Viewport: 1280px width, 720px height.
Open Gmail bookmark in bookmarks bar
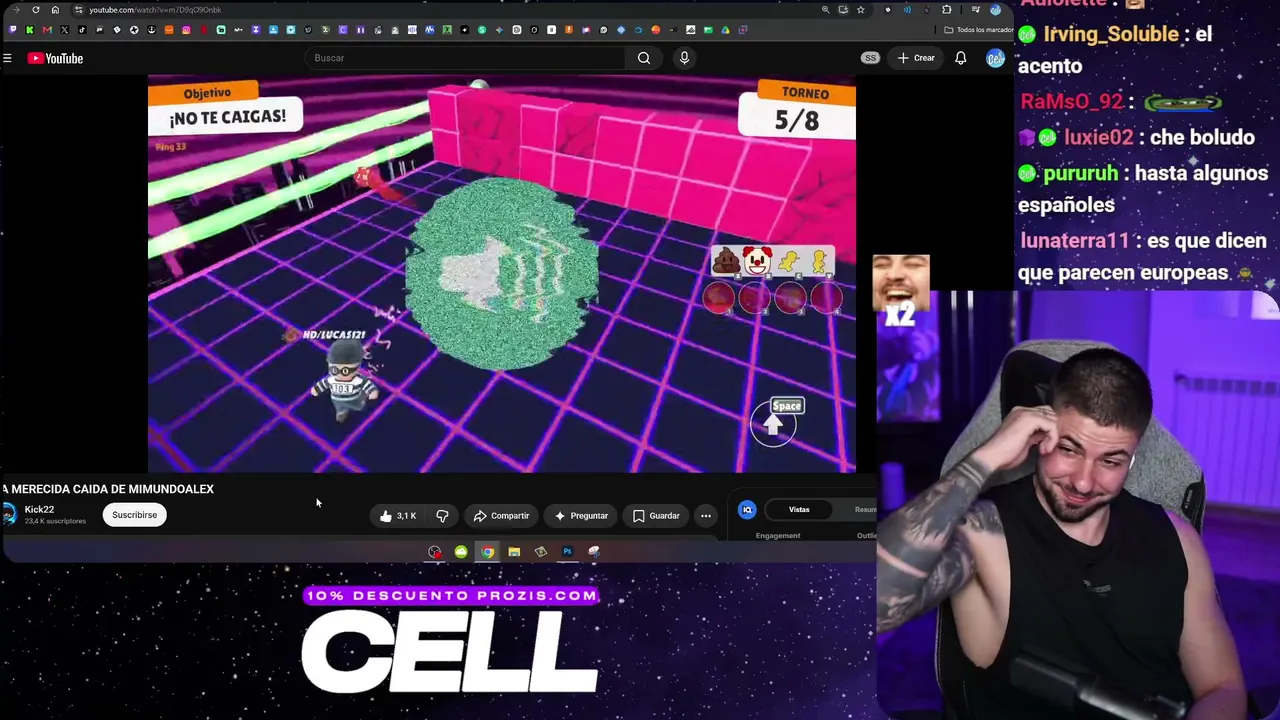[x=47, y=30]
